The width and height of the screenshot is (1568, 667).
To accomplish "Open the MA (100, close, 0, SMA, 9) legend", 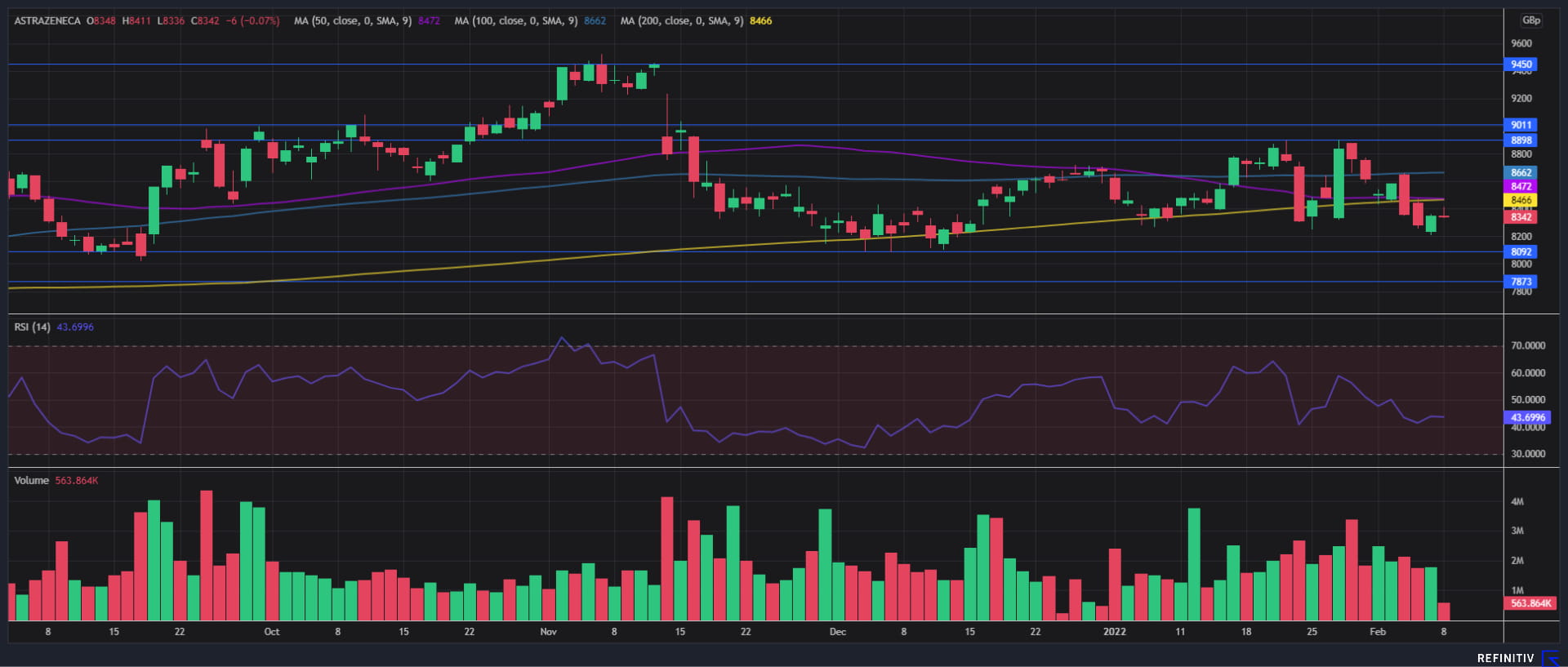I will tap(516, 21).
